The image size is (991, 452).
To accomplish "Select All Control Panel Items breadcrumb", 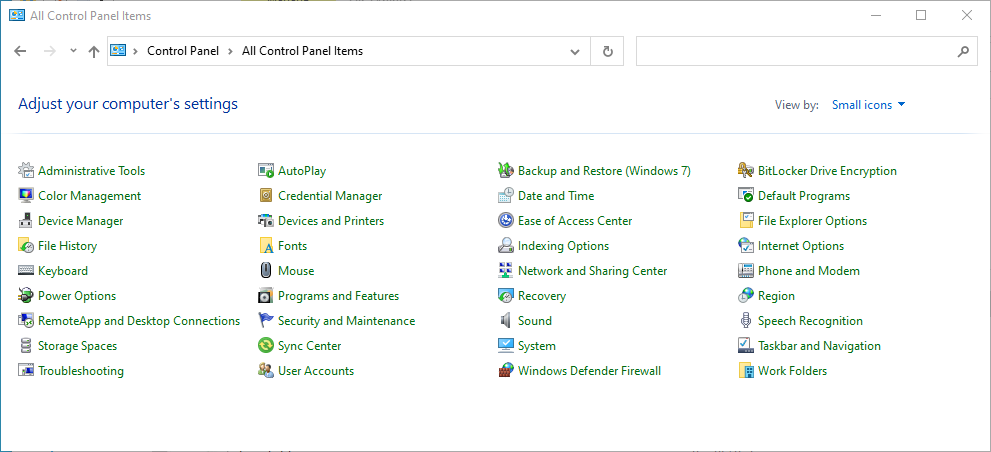I will (302, 51).
